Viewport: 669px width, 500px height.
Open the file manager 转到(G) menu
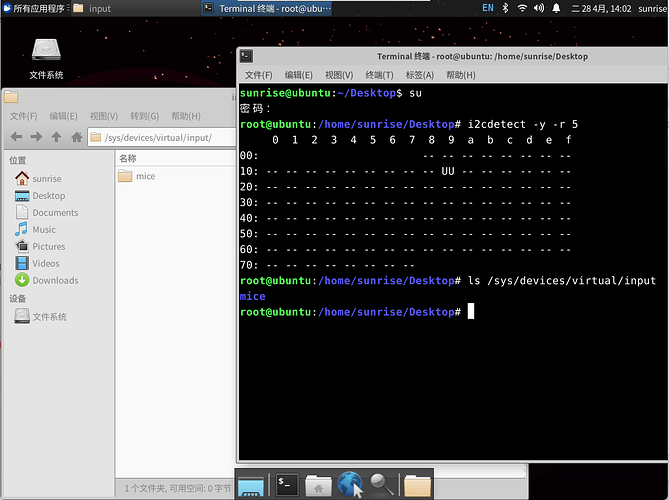[x=145, y=116]
